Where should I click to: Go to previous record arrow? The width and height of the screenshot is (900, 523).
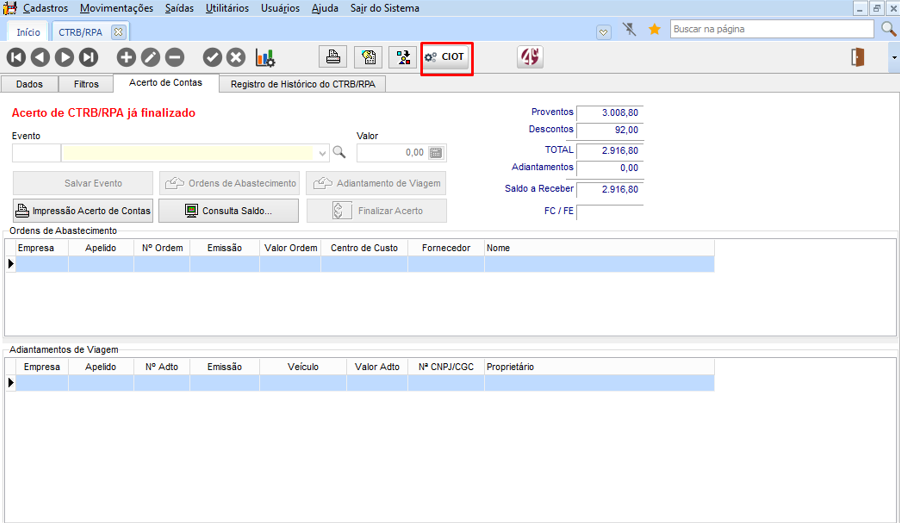point(40,57)
